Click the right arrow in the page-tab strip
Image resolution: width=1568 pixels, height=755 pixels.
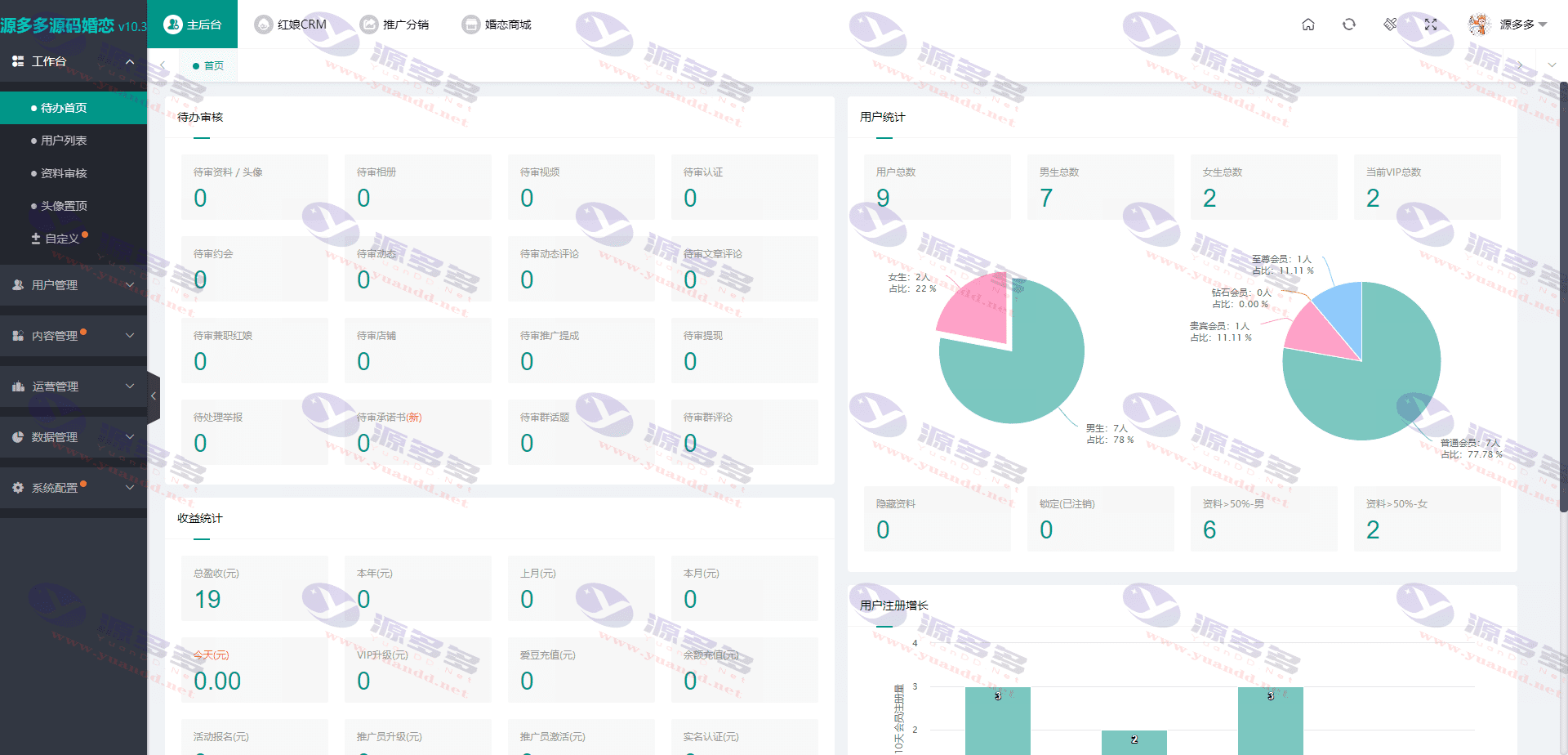pos(1520,65)
